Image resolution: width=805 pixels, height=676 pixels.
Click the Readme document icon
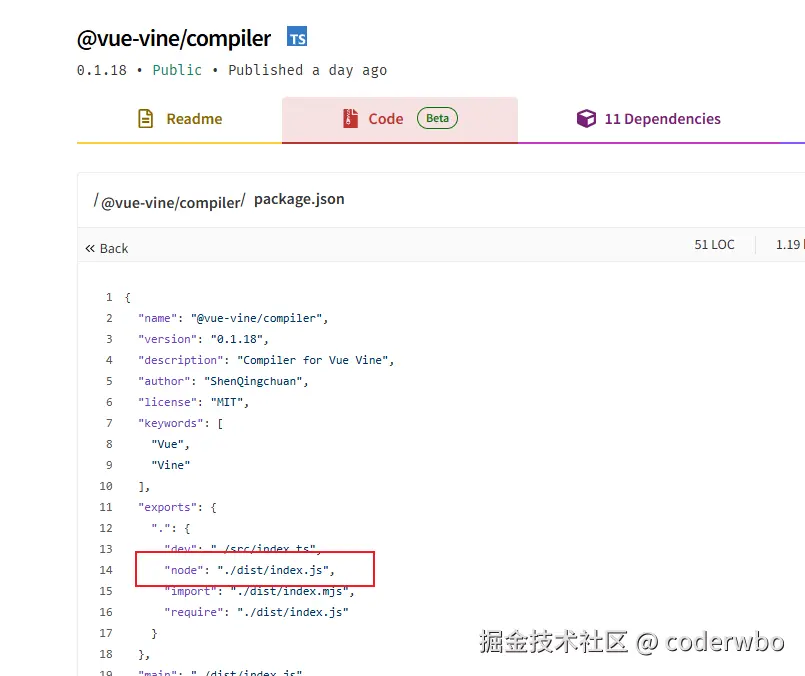[x=146, y=119]
